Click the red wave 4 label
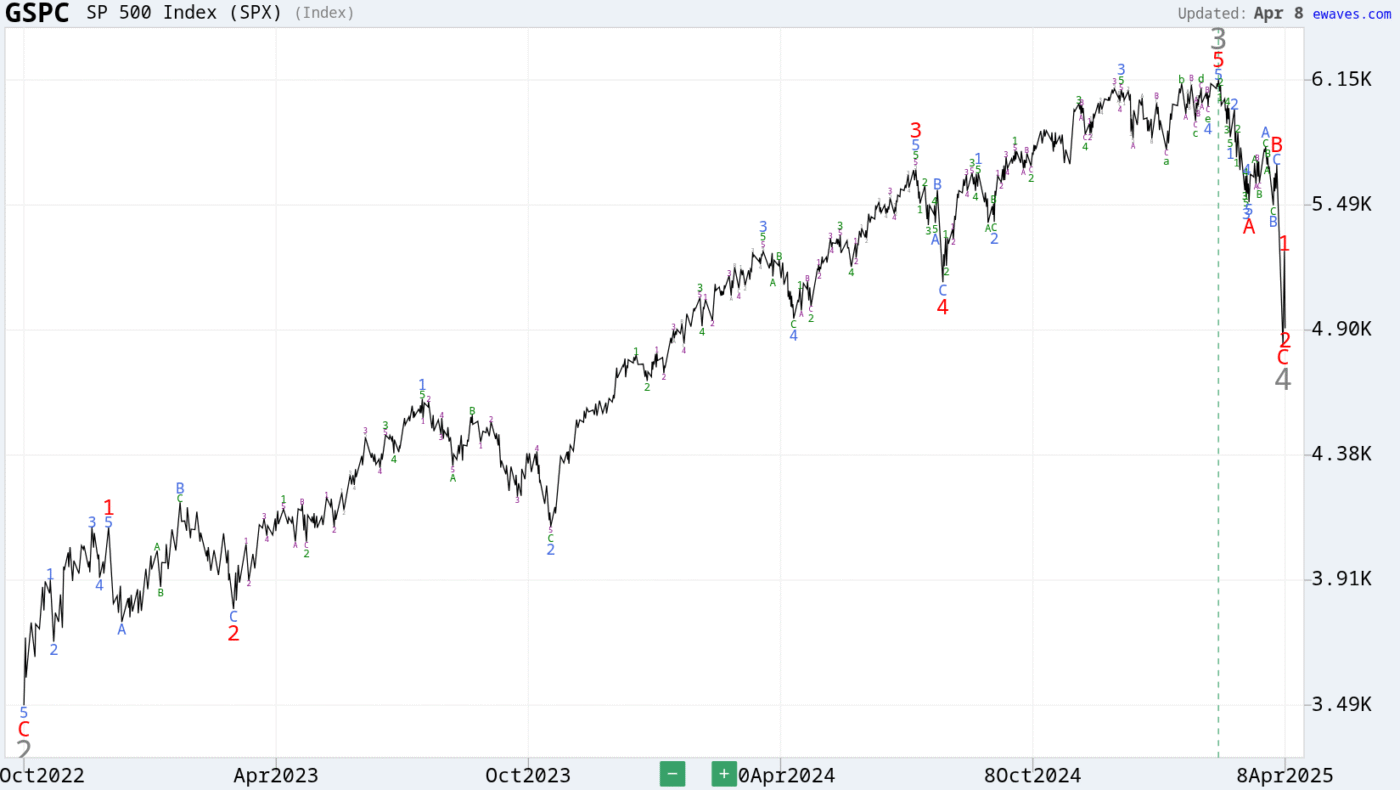The image size is (1400, 790). point(942,307)
